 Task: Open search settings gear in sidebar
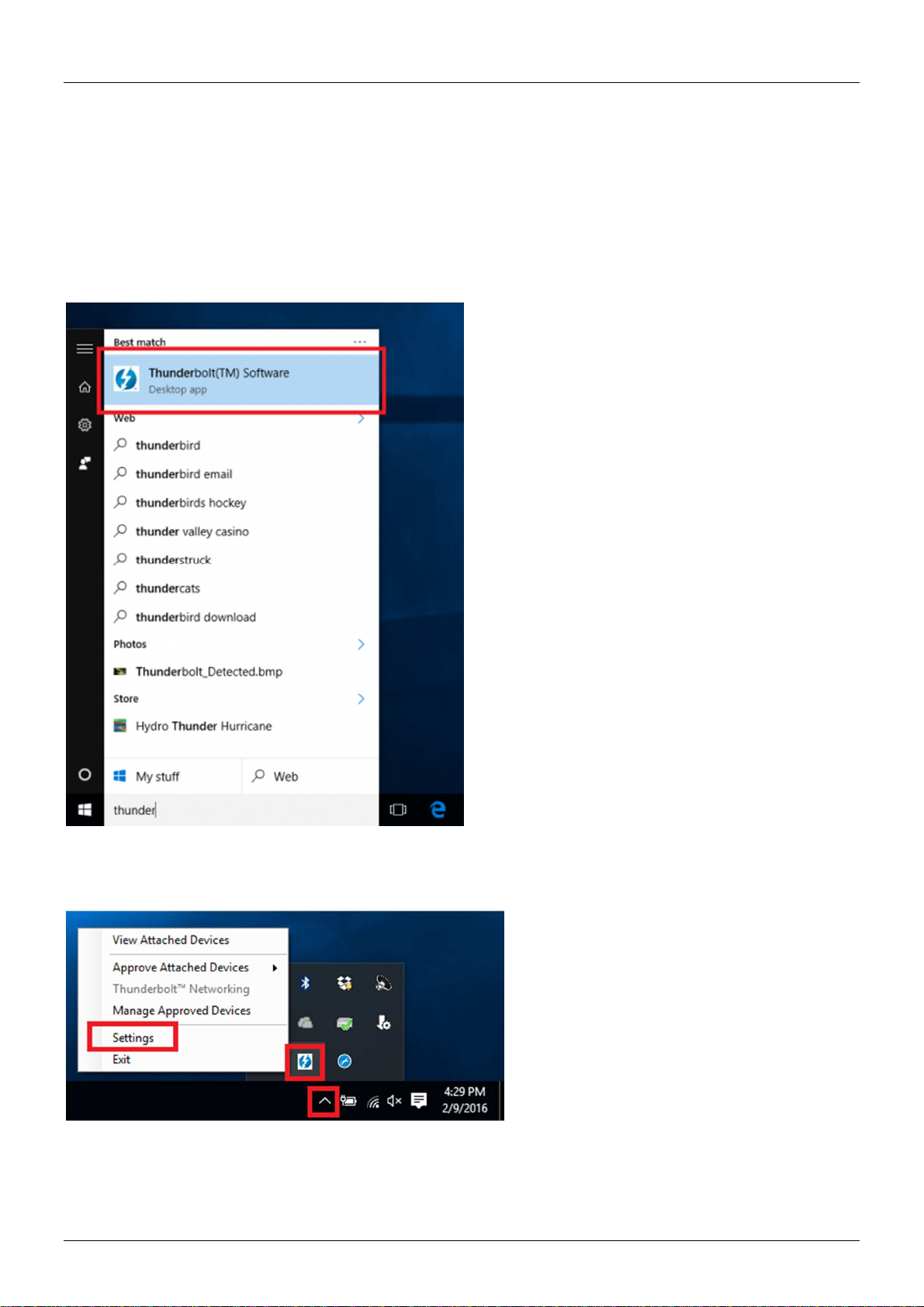click(x=85, y=425)
